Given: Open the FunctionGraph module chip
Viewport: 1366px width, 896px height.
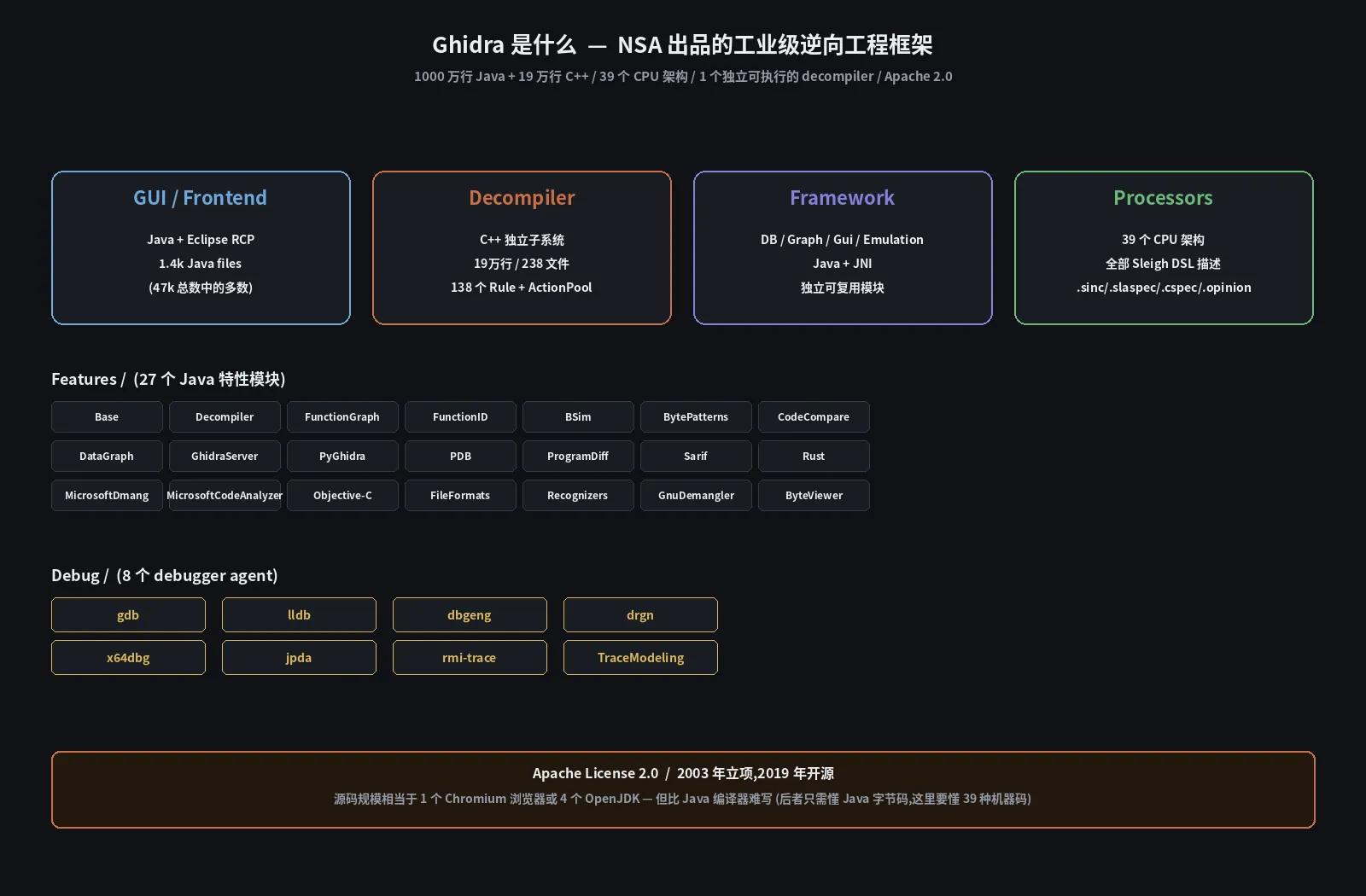Looking at the screenshot, I should [x=342, y=416].
